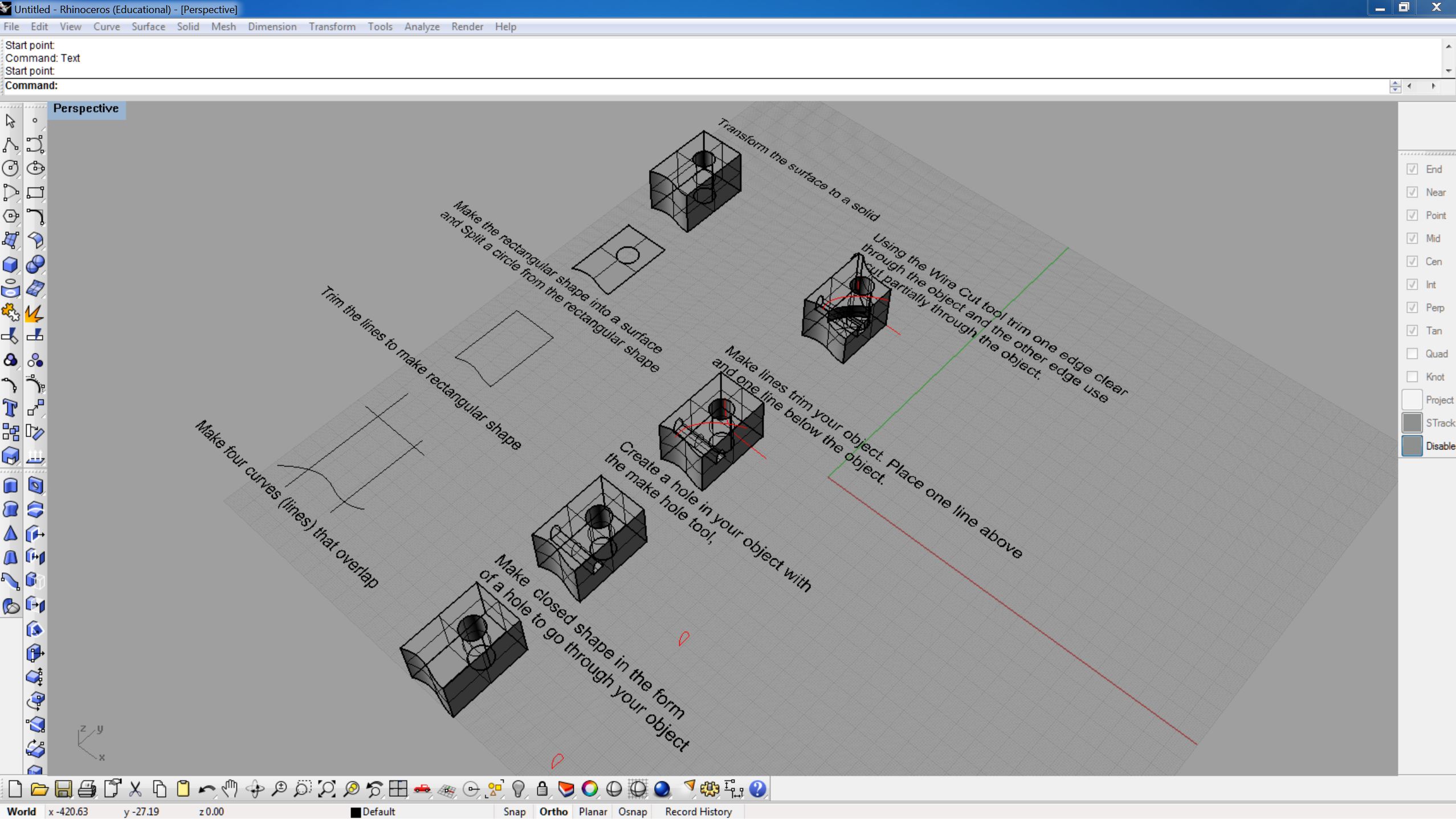Select the Box solid tool
Viewport: 1456px width, 819px height.
[x=10, y=265]
